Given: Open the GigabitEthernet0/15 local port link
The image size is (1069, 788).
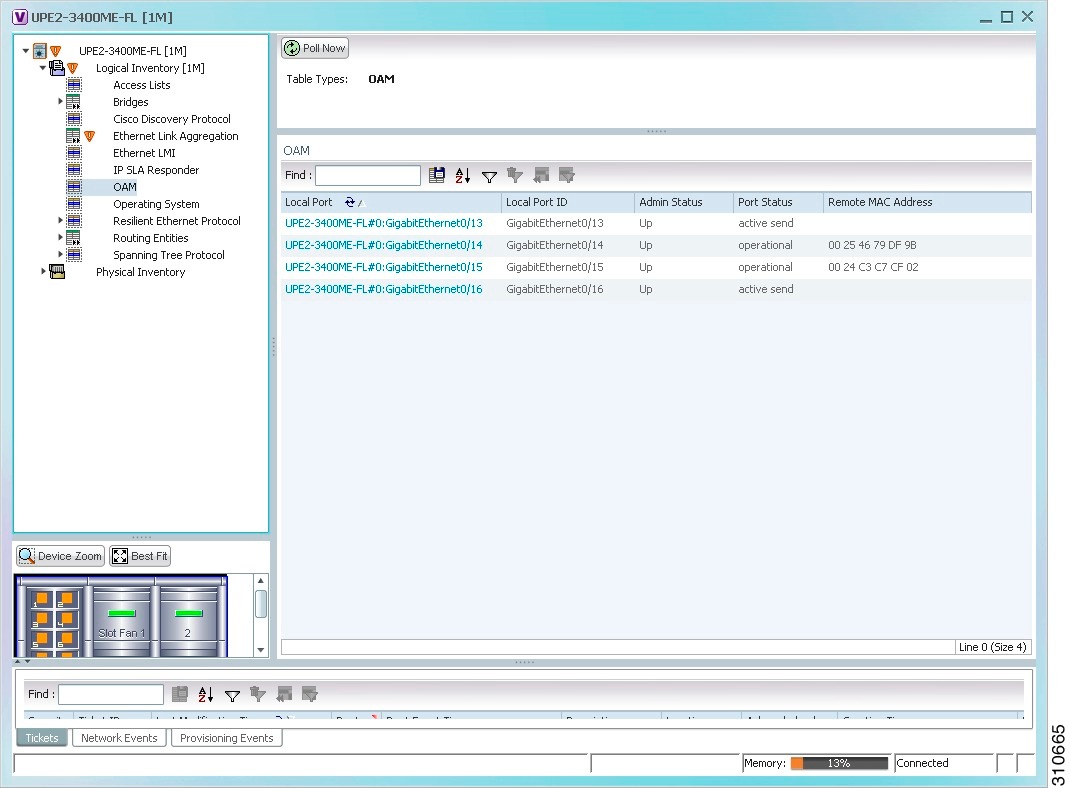Looking at the screenshot, I should point(384,267).
